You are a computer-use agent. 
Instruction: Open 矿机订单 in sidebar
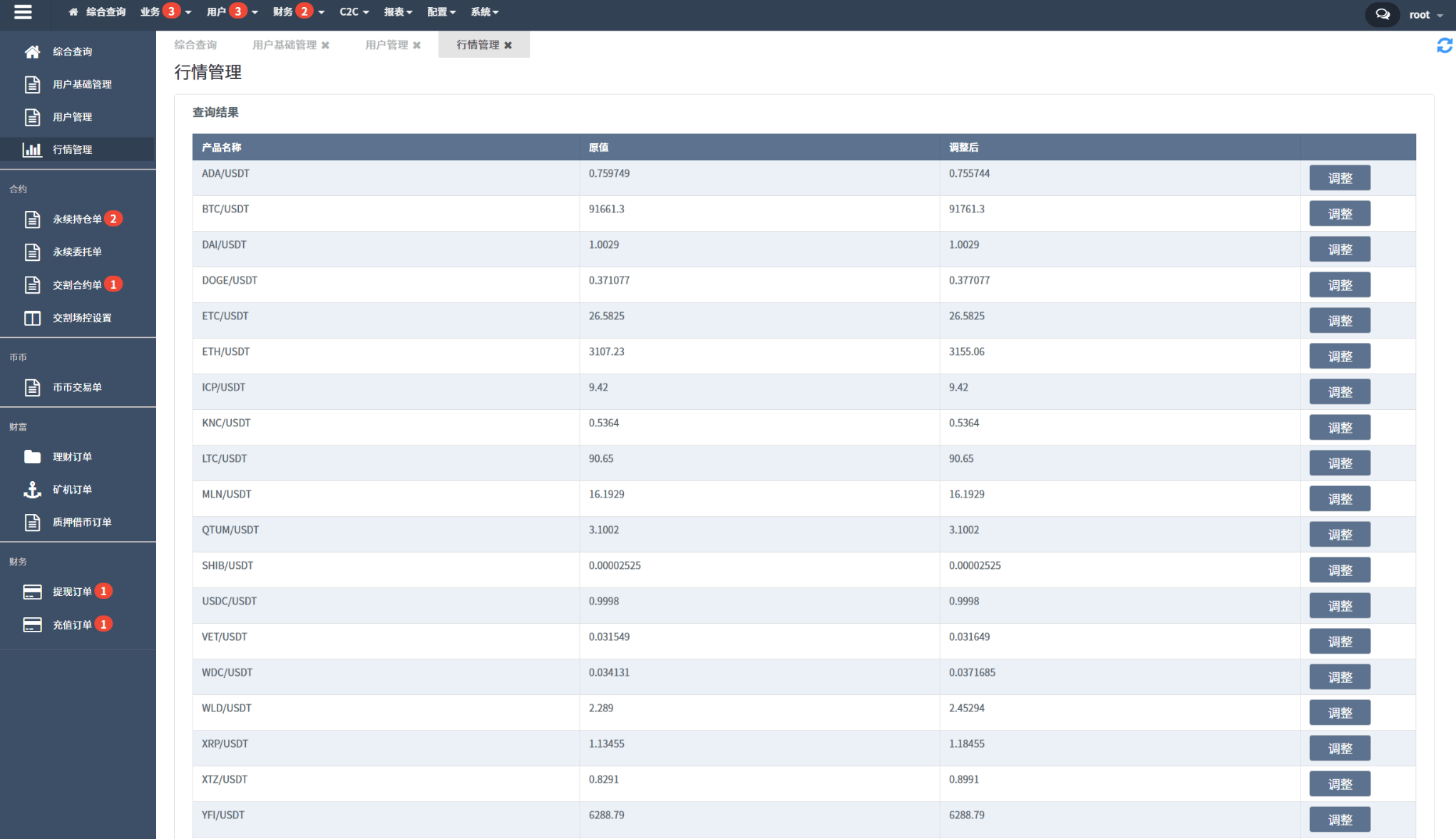pyautogui.click(x=72, y=489)
